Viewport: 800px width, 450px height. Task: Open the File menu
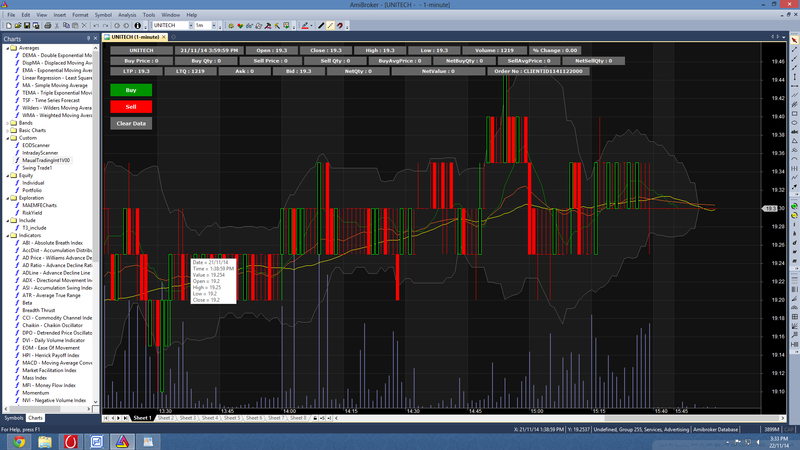pos(11,15)
